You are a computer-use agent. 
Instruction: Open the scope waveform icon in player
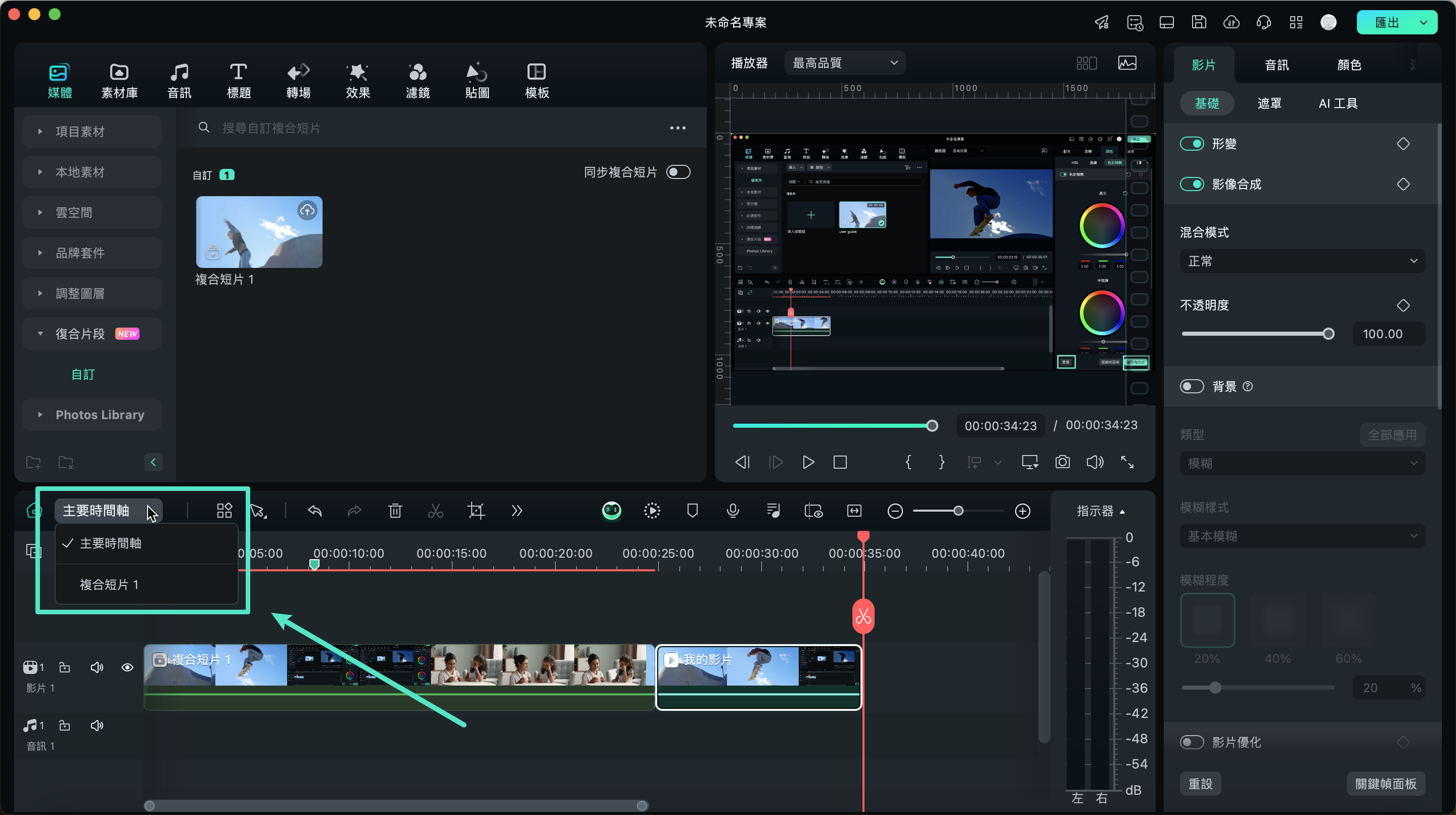click(x=1127, y=63)
